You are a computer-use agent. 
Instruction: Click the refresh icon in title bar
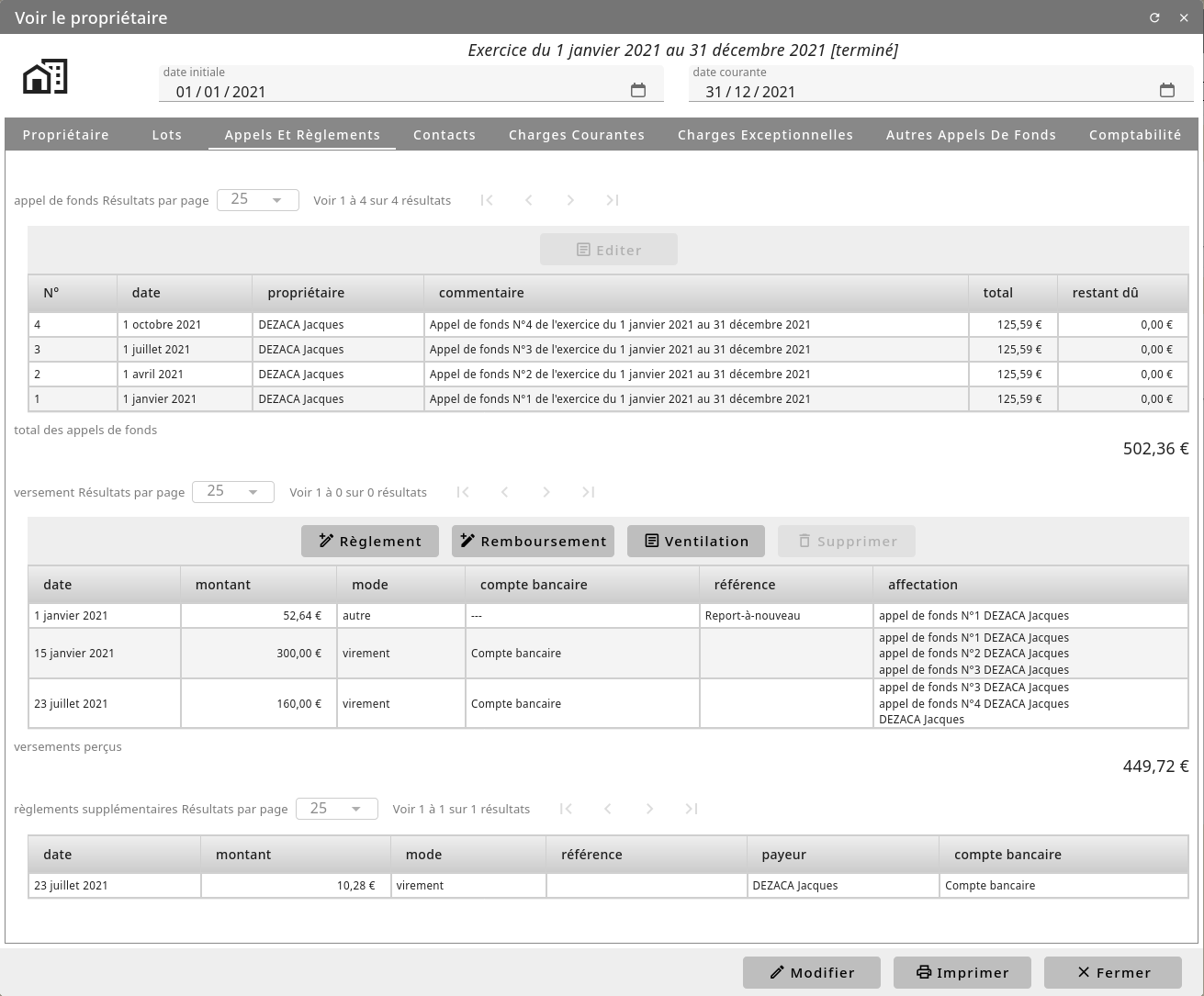1154,17
